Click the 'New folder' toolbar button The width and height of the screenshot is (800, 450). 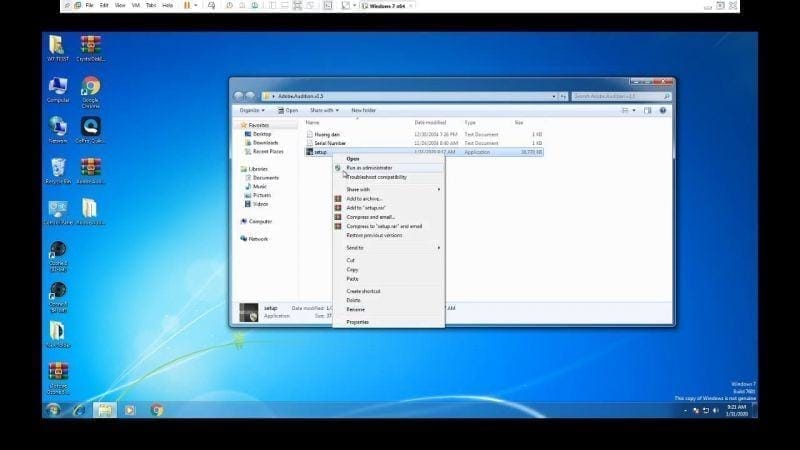(363, 110)
